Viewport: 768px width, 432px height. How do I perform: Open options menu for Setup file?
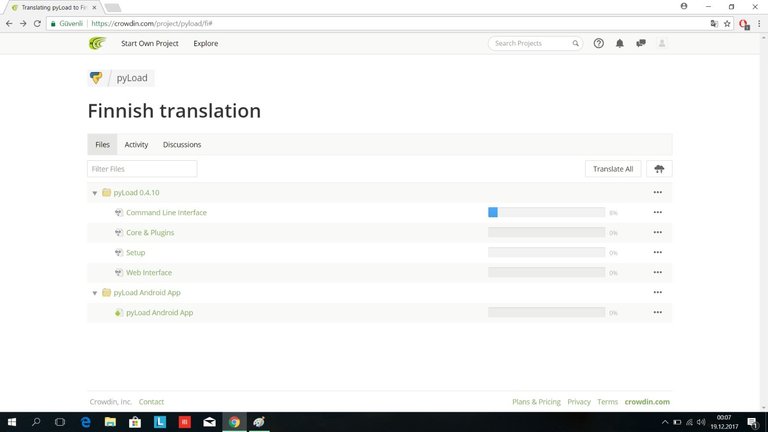pos(658,252)
